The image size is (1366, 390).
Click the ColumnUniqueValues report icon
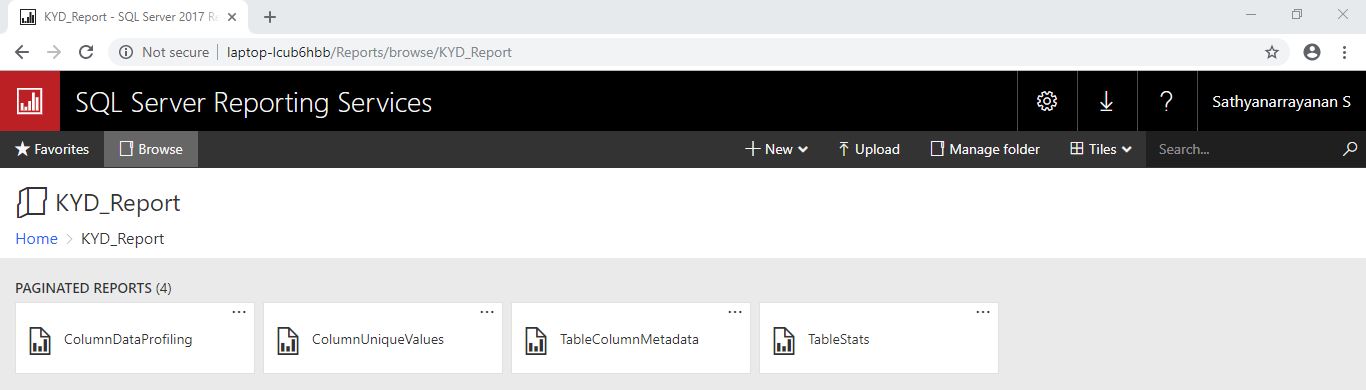[287, 340]
